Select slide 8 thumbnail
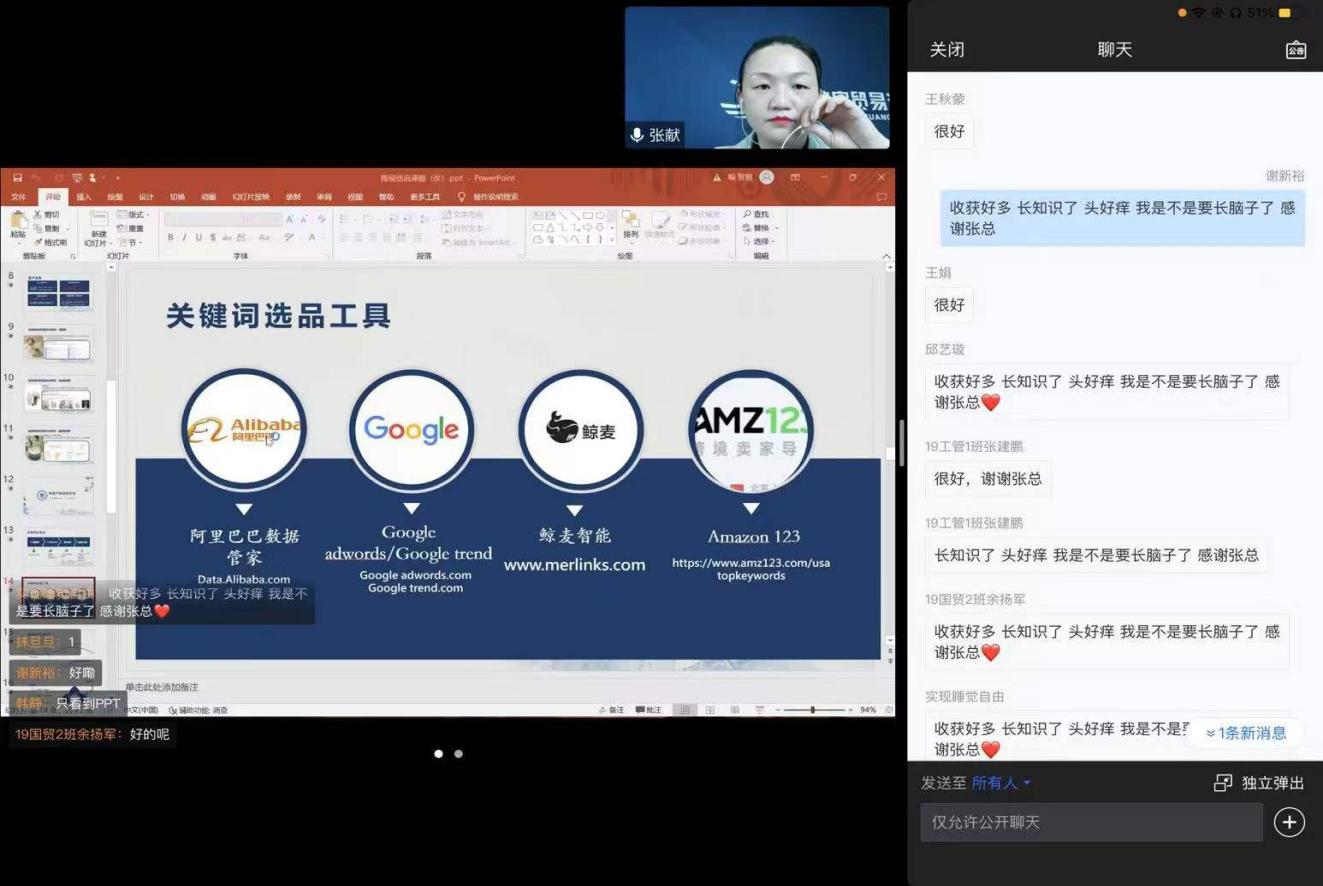Image resolution: width=1323 pixels, height=886 pixels. click(x=59, y=295)
